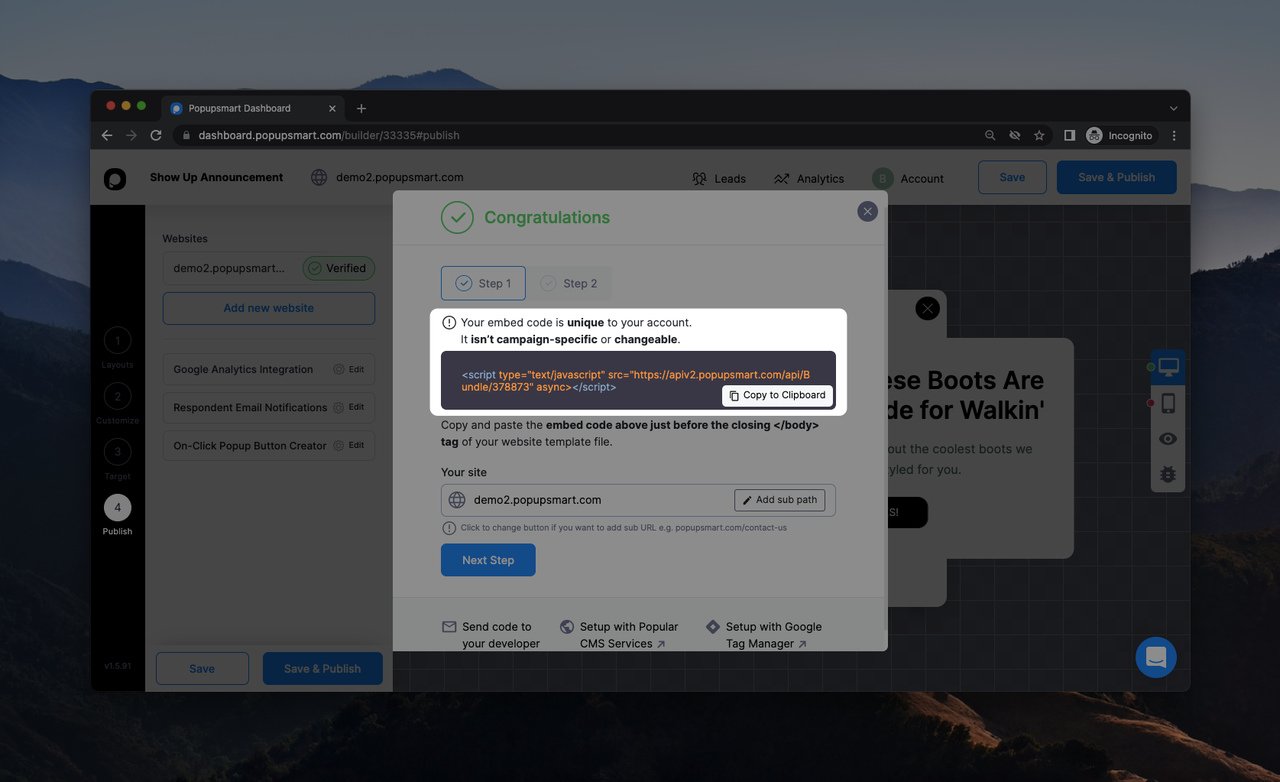Viewport: 1280px width, 782px height.
Task: Switch to the Step 2 tab
Action: (568, 283)
